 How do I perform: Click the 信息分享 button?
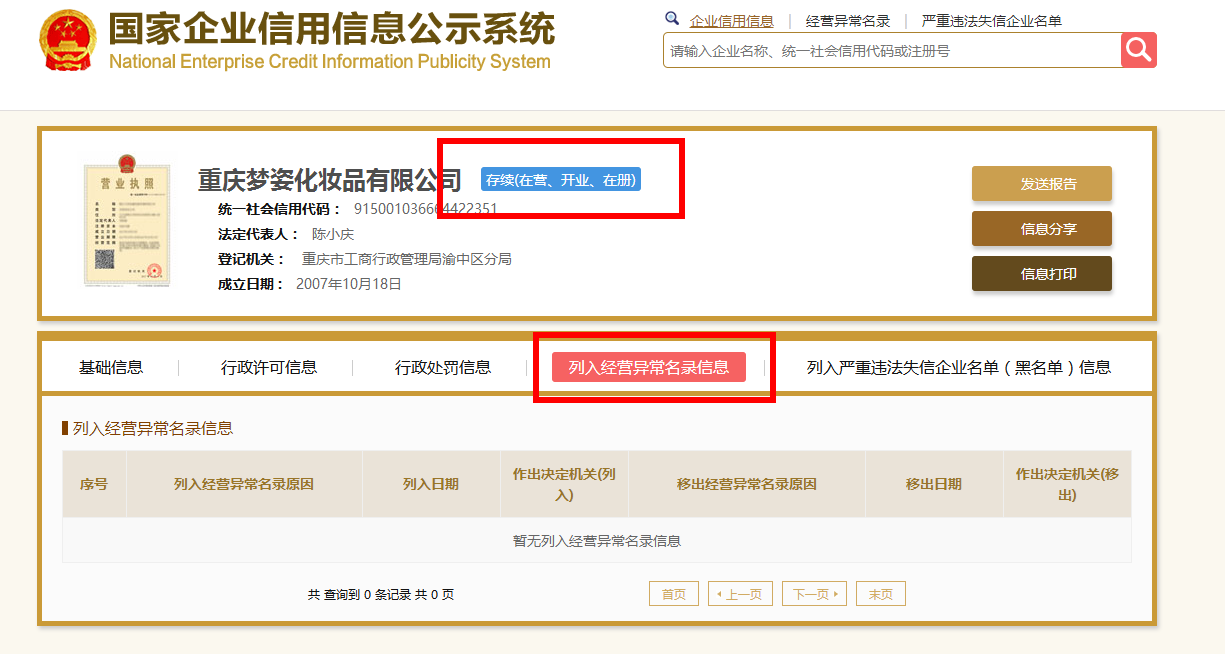pos(1042,228)
